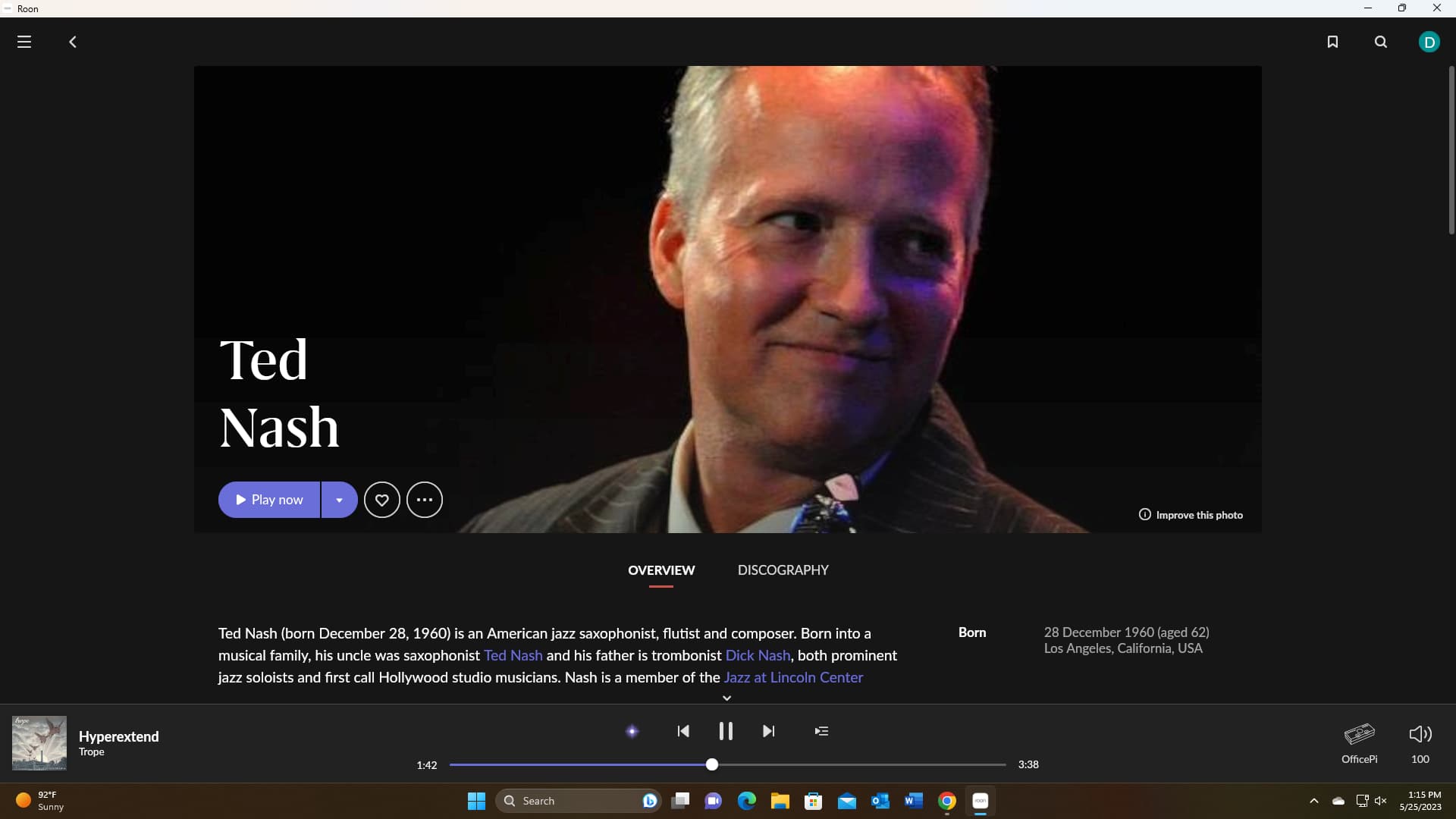Screen dimensions: 1456x819
Task: Go back using the back arrow
Action: (x=73, y=42)
